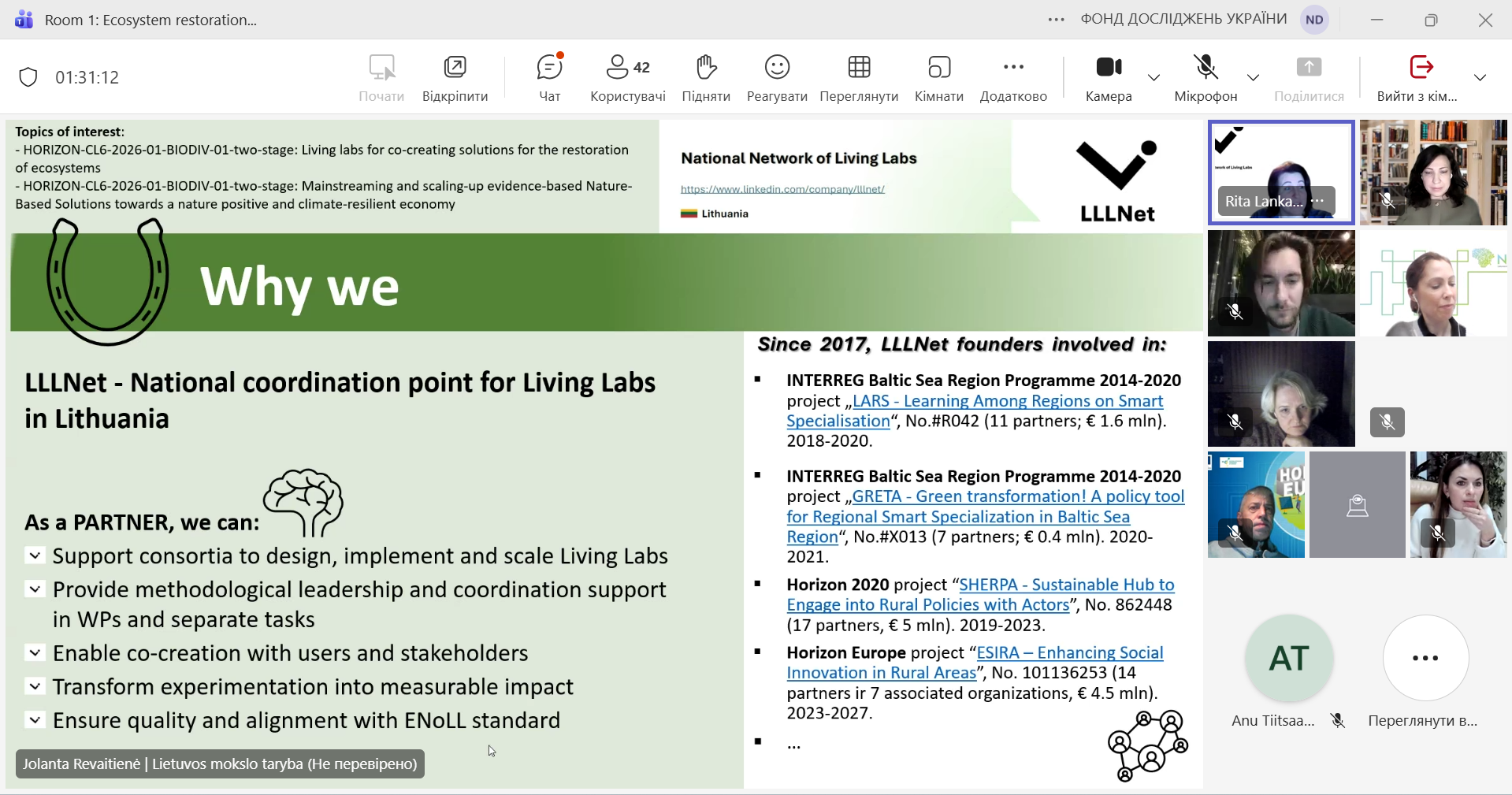Open the Реагувати reactions menu
1512x795 pixels.
pyautogui.click(x=777, y=77)
